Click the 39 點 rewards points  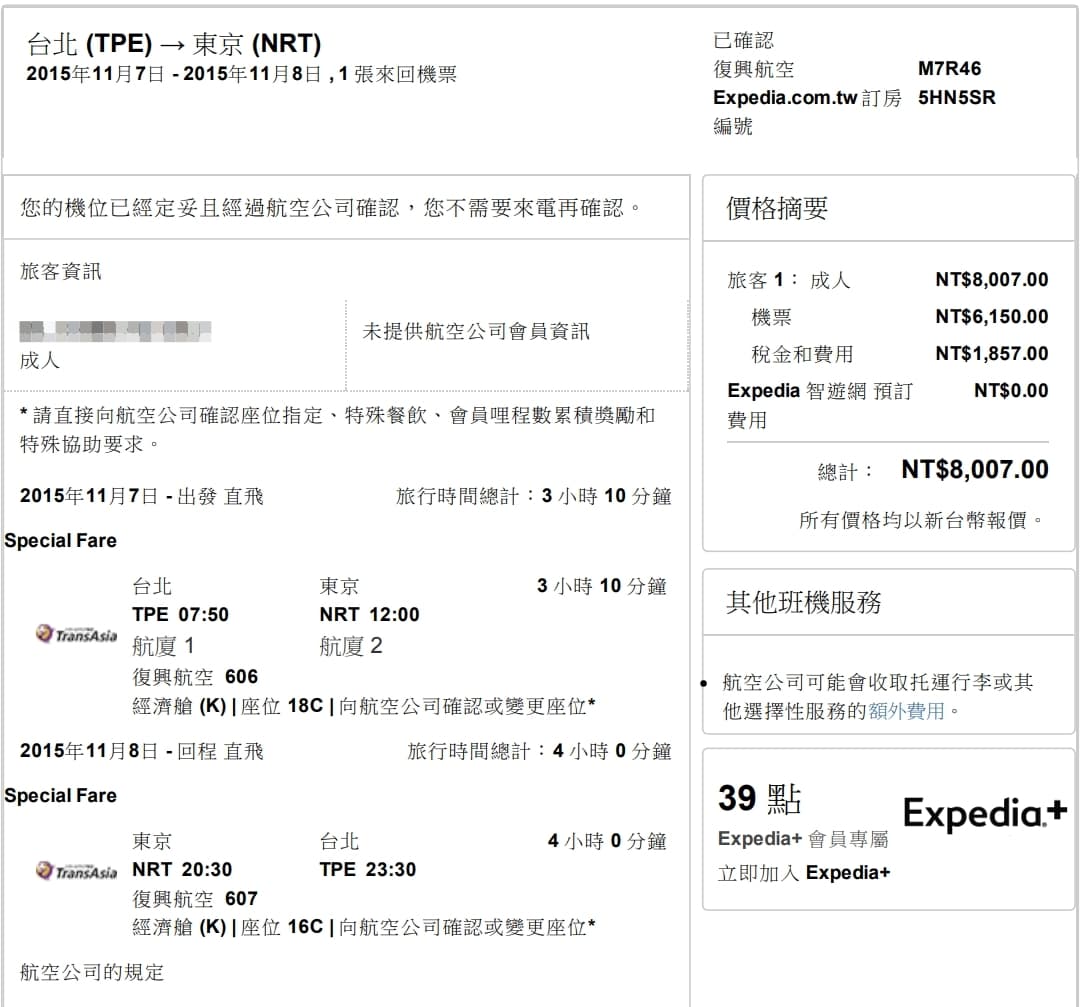(x=760, y=799)
